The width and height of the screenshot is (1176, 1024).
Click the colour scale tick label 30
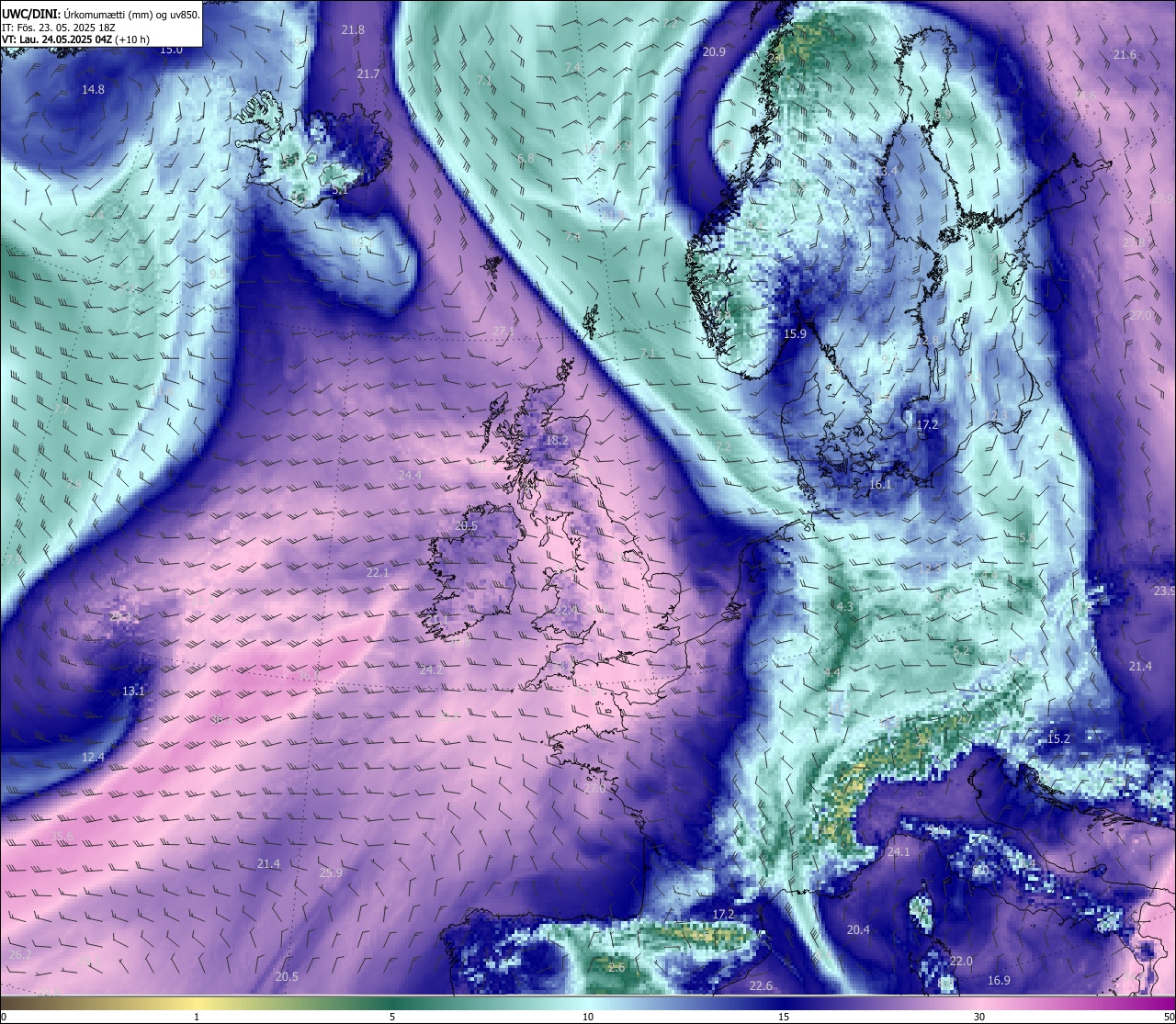click(979, 1017)
